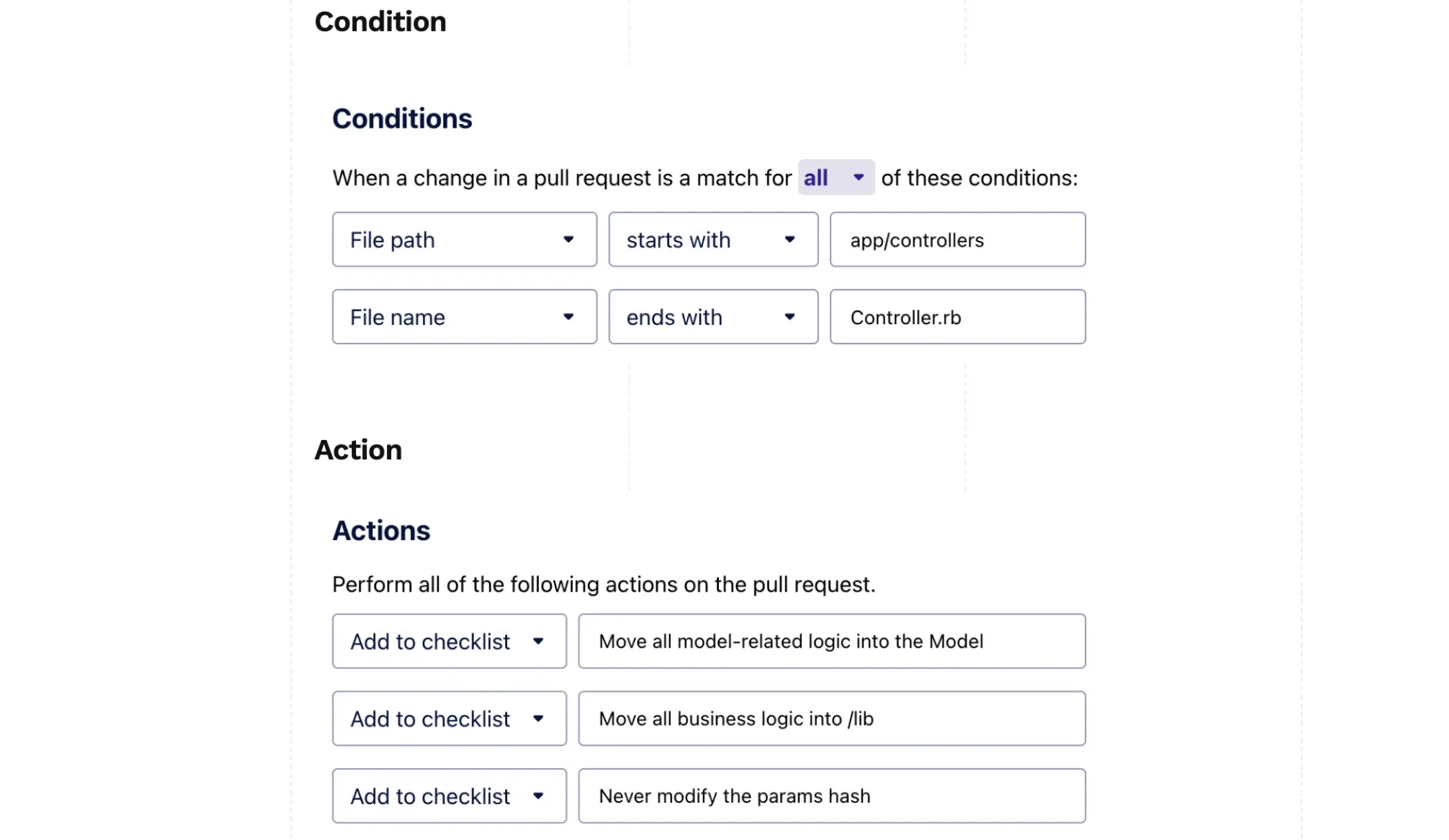Open Add to checklist dropdown for business logic
Screen dimensions: 1449x840
tap(448, 719)
